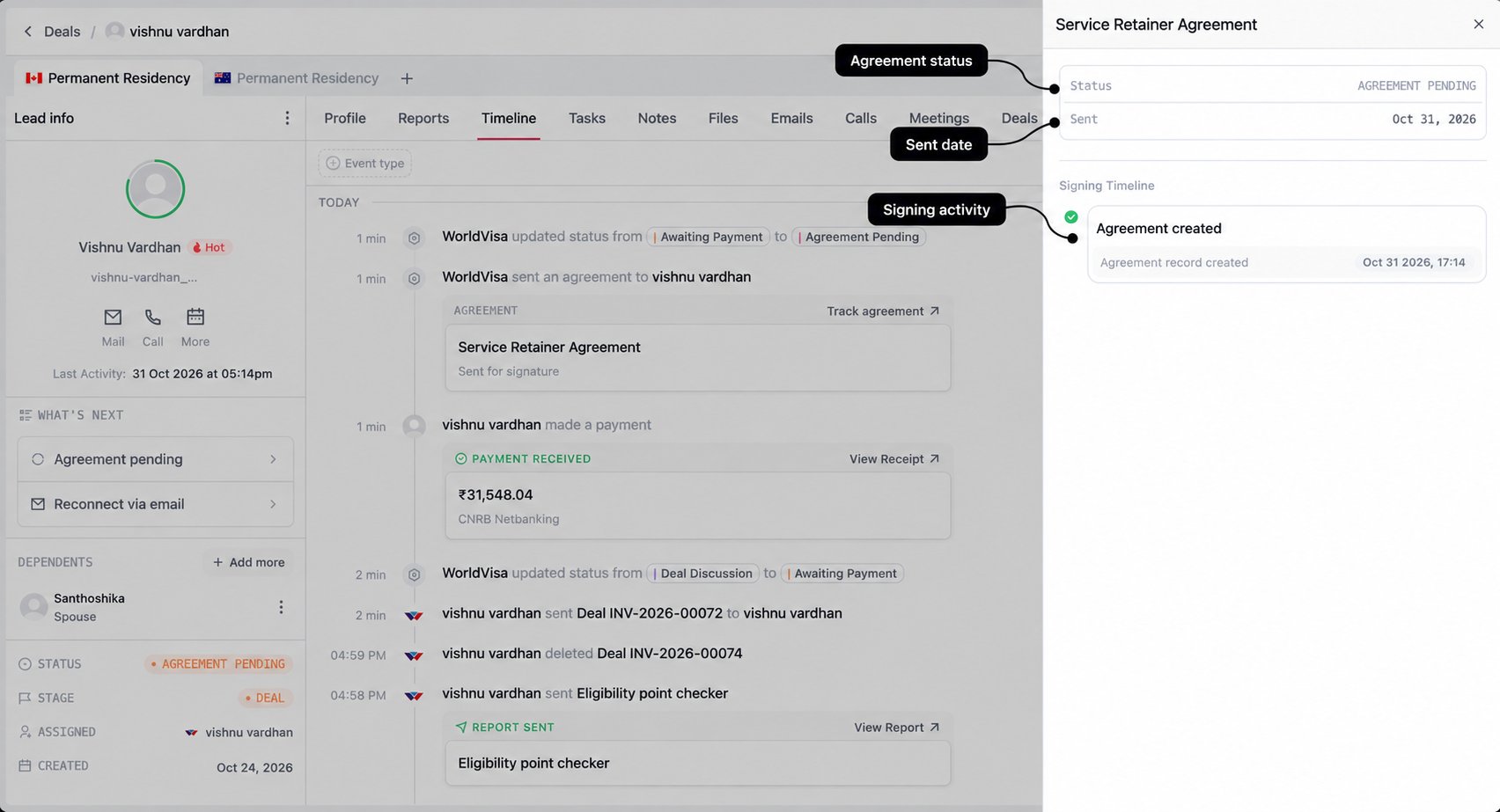Open the Profile tab
Viewport: 1500px width, 812px height.
pyautogui.click(x=345, y=118)
